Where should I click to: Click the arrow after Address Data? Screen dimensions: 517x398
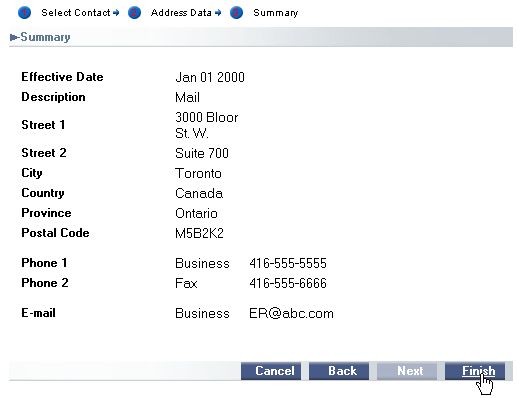[218, 13]
